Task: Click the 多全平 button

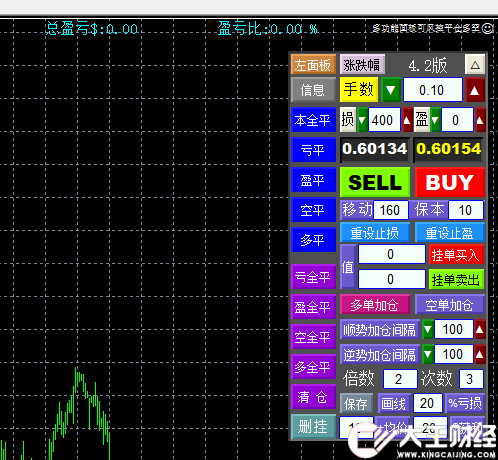Action: coord(313,367)
